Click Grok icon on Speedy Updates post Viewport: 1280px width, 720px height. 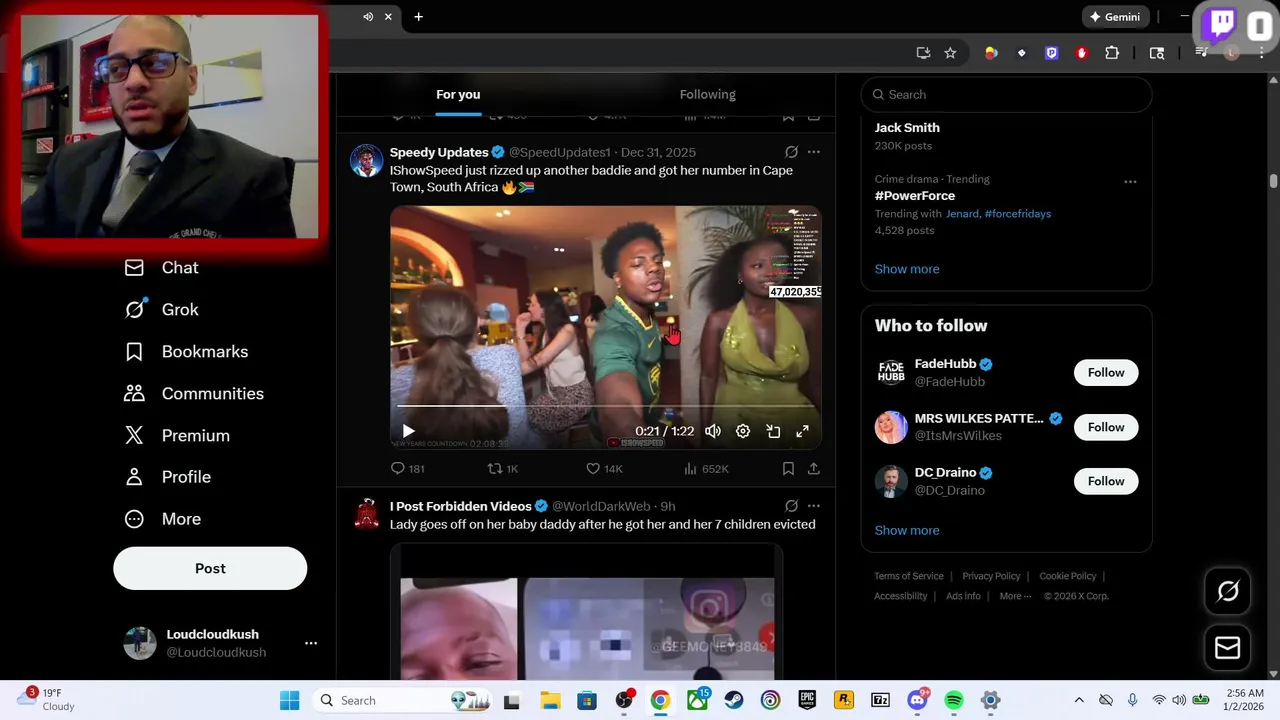(x=791, y=152)
